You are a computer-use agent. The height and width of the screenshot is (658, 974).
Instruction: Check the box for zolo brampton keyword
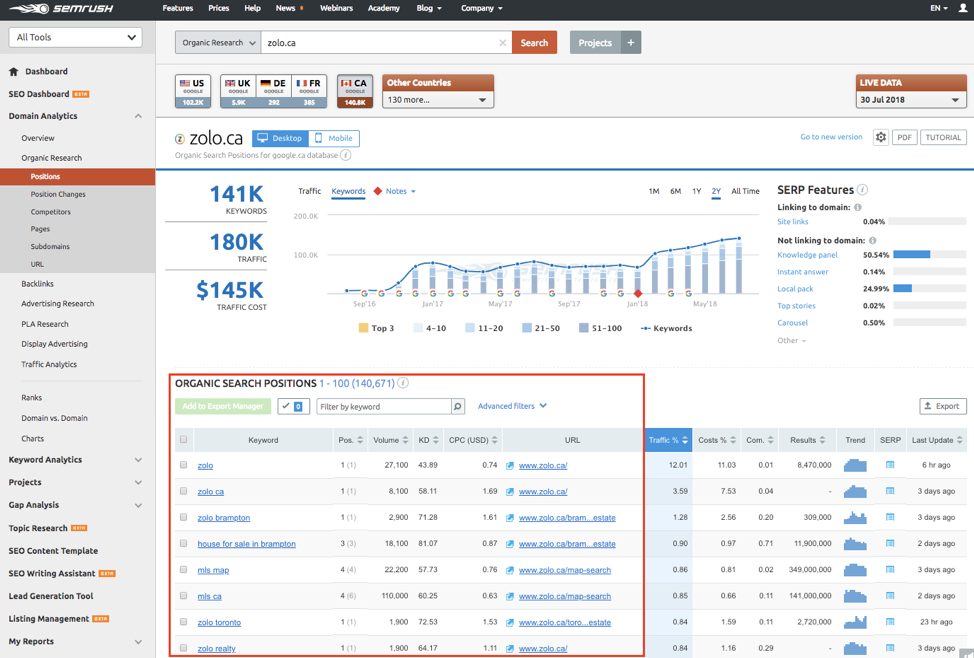tap(183, 517)
